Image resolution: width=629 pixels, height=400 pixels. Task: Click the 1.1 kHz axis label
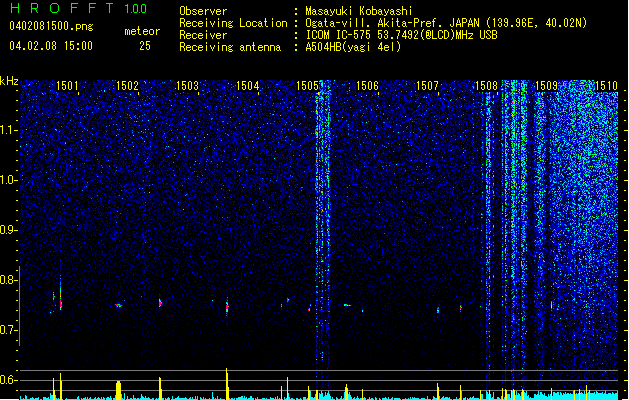coord(8,130)
